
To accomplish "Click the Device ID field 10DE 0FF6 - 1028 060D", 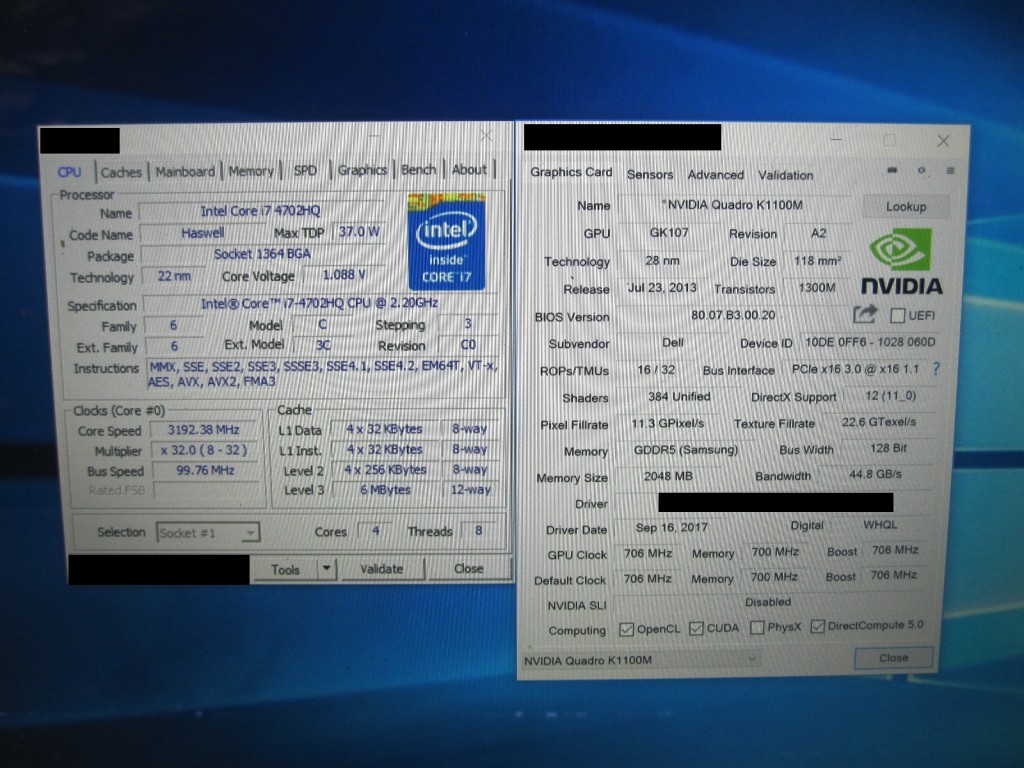I will tap(870, 342).
